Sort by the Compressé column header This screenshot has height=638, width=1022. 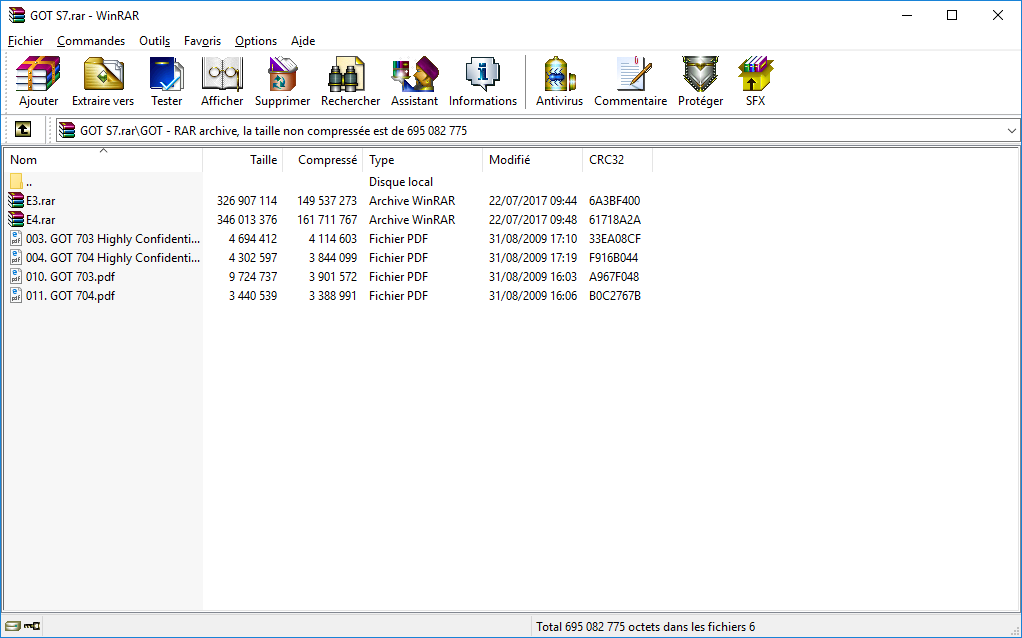click(323, 160)
